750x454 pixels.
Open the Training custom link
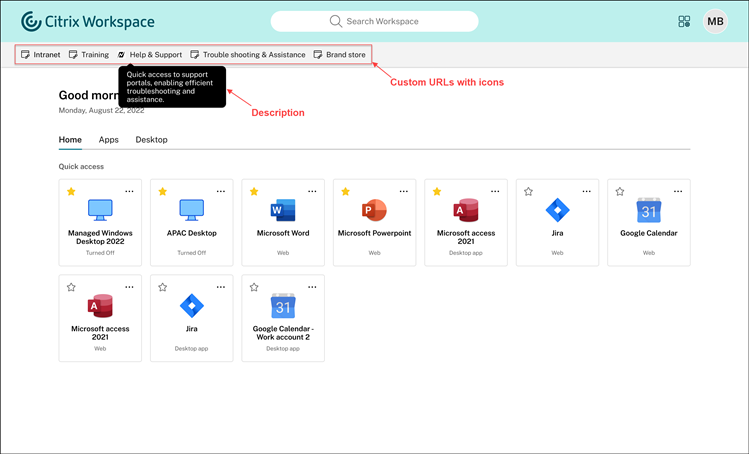point(89,55)
